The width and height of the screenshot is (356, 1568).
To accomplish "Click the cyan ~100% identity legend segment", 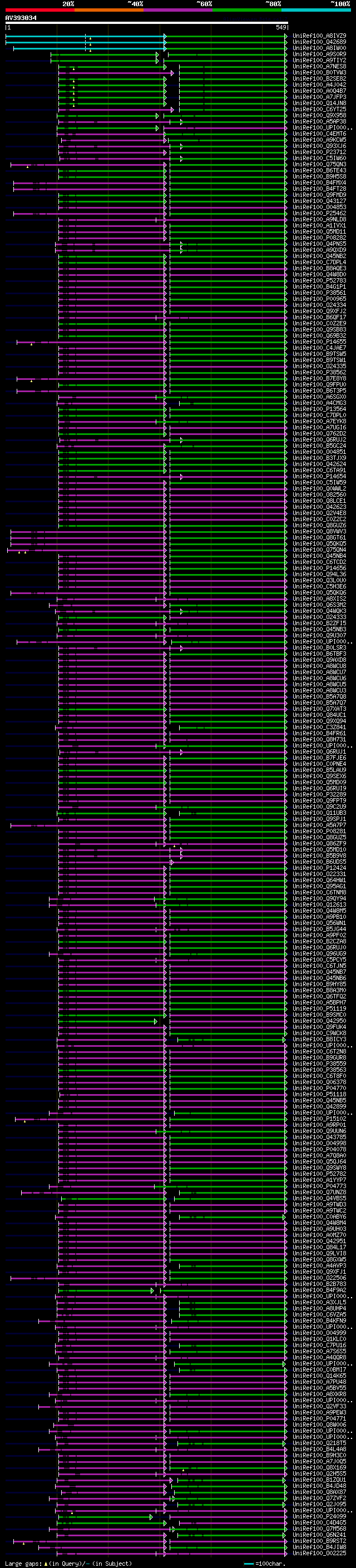I will pos(317,10).
